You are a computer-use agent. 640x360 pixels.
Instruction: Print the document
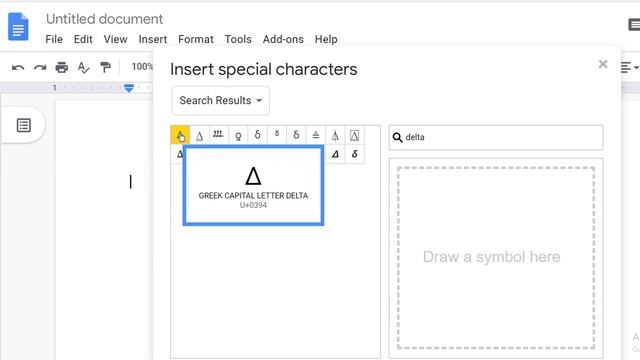click(x=62, y=67)
